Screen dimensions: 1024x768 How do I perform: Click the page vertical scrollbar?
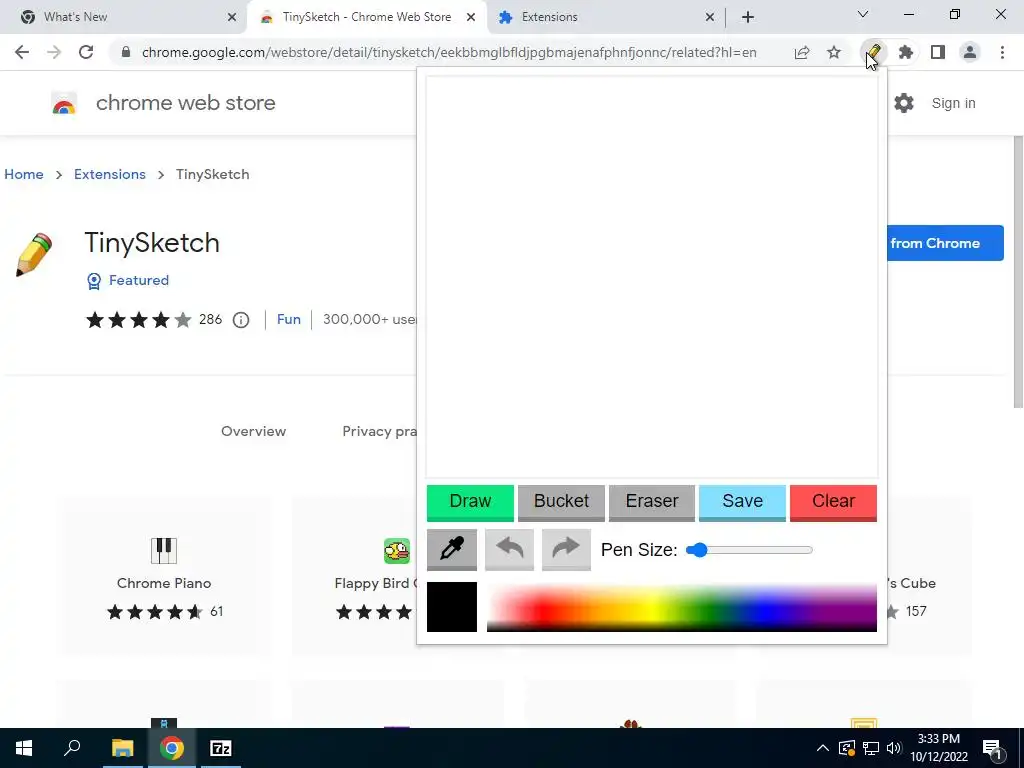coord(1018,272)
